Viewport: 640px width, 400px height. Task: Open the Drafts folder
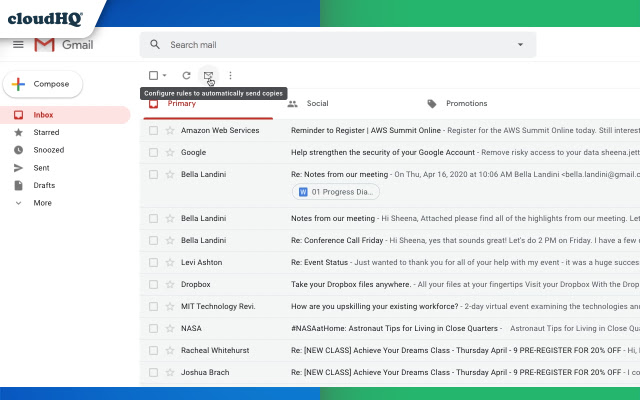click(x=44, y=185)
